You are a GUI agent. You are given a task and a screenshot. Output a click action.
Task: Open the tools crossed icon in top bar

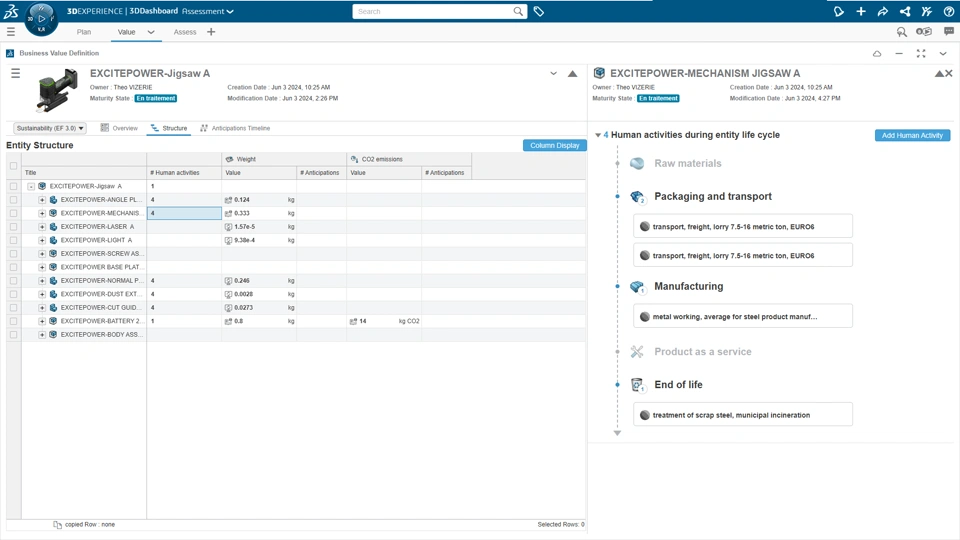tap(927, 11)
